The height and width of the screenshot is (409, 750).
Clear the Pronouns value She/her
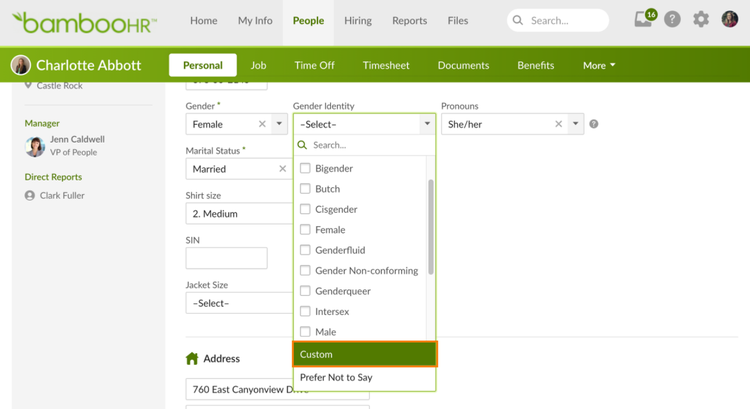tap(558, 124)
